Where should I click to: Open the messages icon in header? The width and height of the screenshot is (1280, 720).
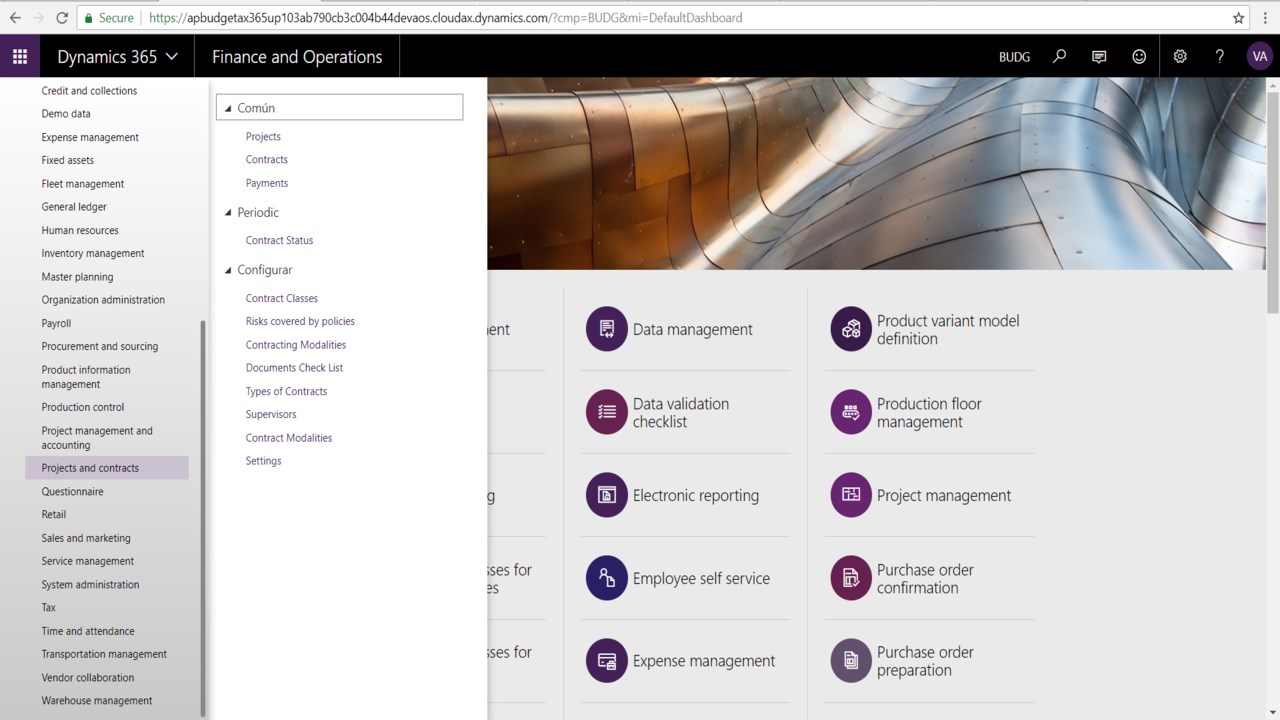point(1099,57)
